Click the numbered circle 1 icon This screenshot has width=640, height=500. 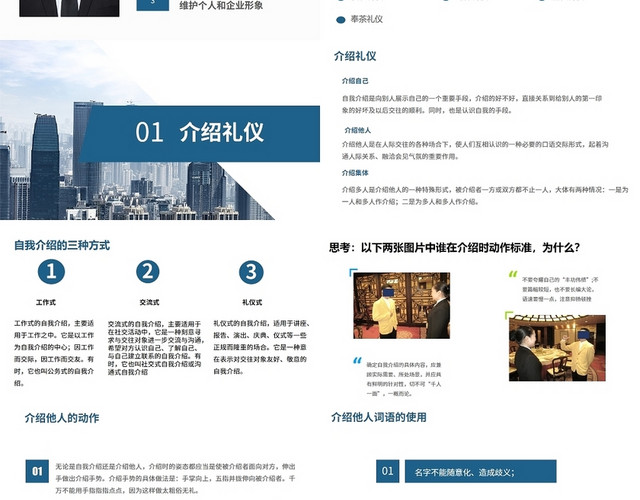(51, 272)
